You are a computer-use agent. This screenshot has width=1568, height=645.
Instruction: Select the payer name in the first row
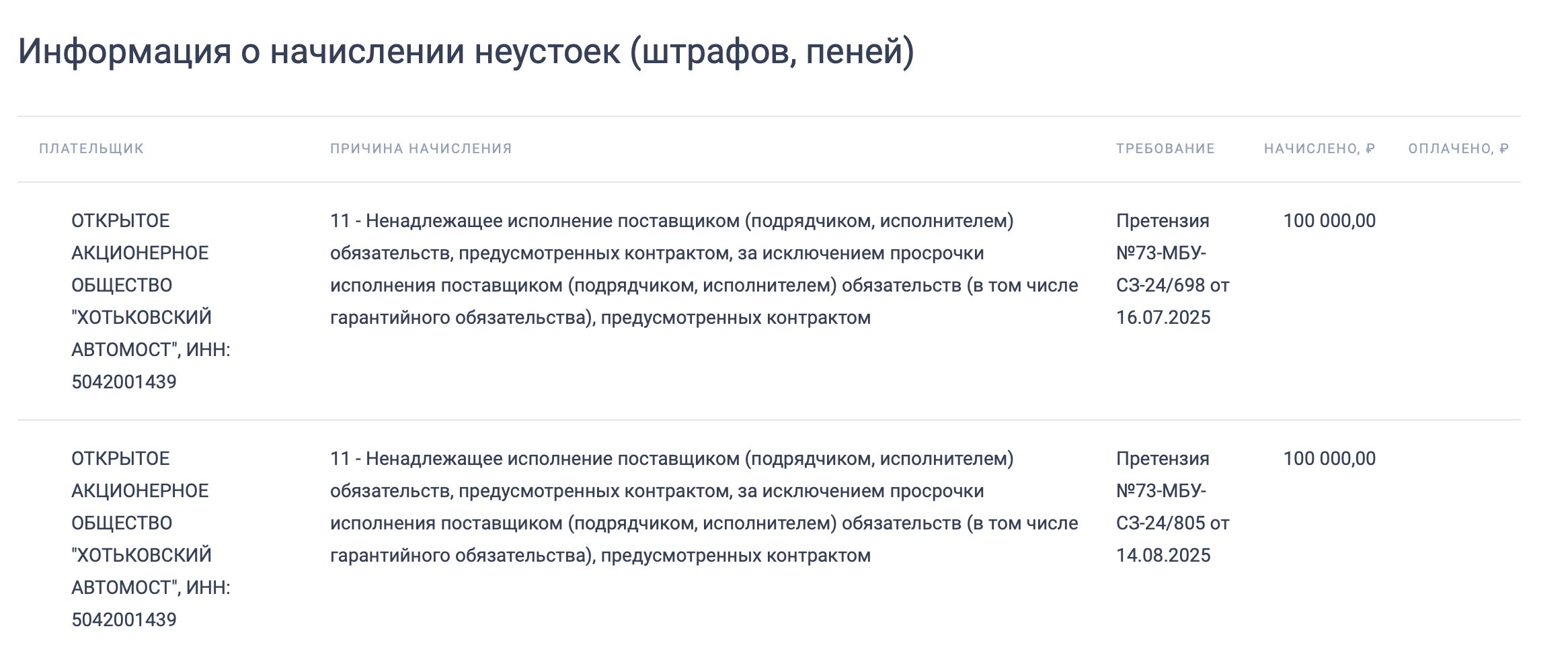click(141, 285)
